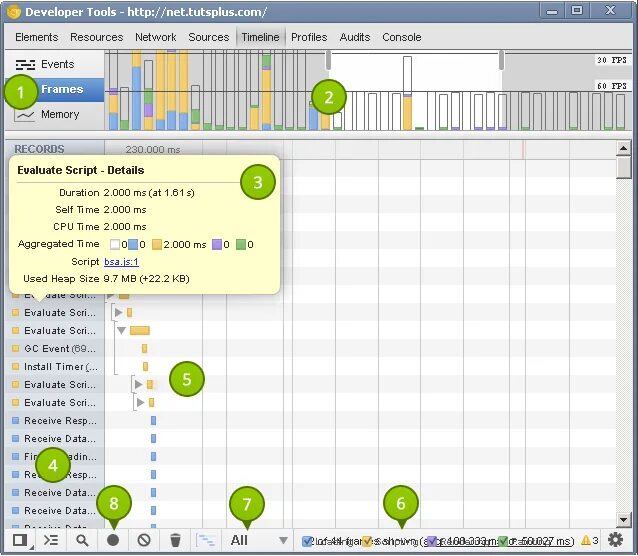638x556 pixels.
Task: Select the first Receive Resp... record
Action: point(55,420)
